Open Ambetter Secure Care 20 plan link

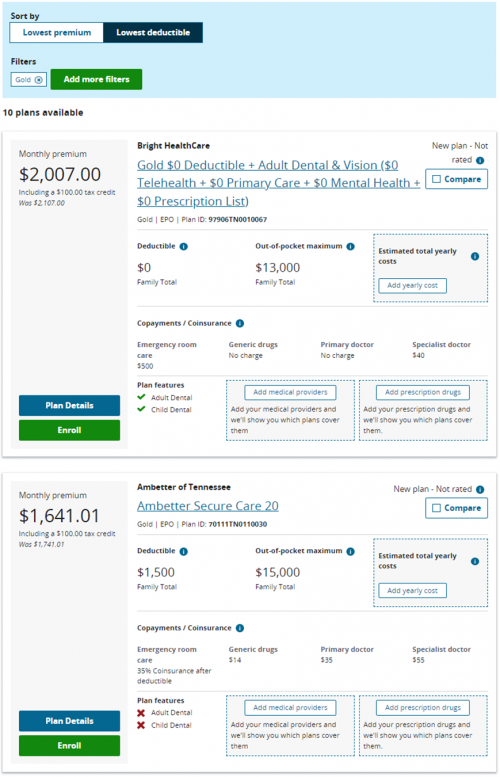pos(208,506)
